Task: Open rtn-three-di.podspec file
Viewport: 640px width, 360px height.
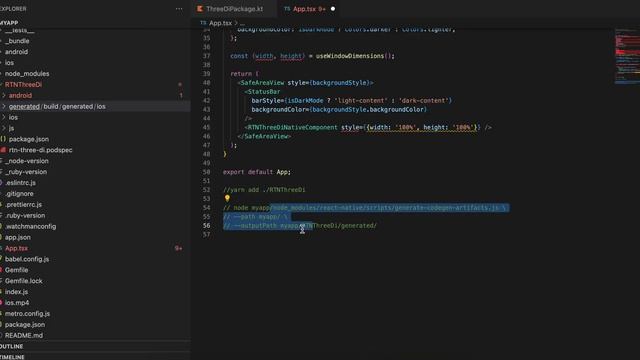Action: click(40, 150)
